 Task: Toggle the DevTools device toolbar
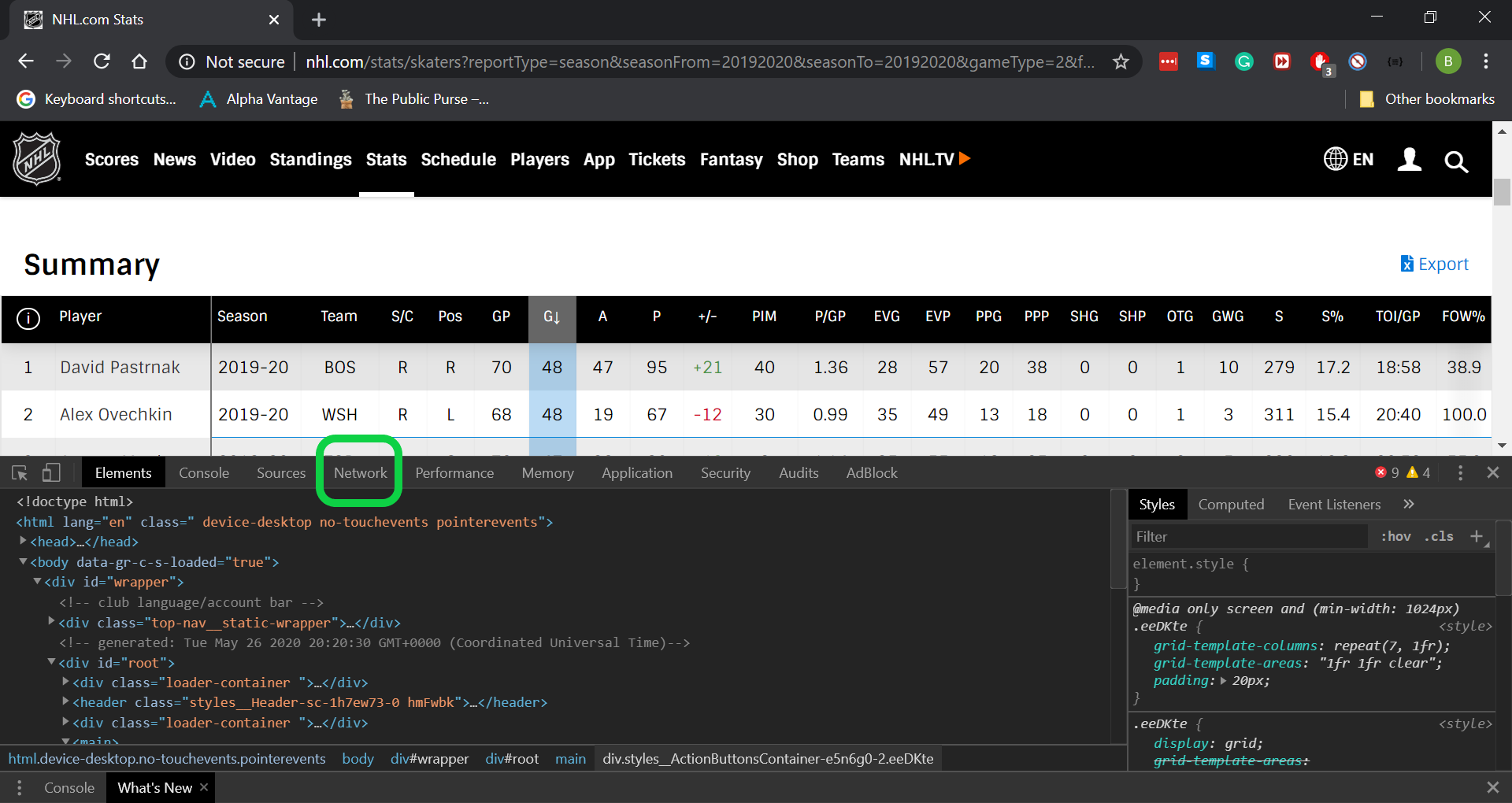[x=51, y=472]
